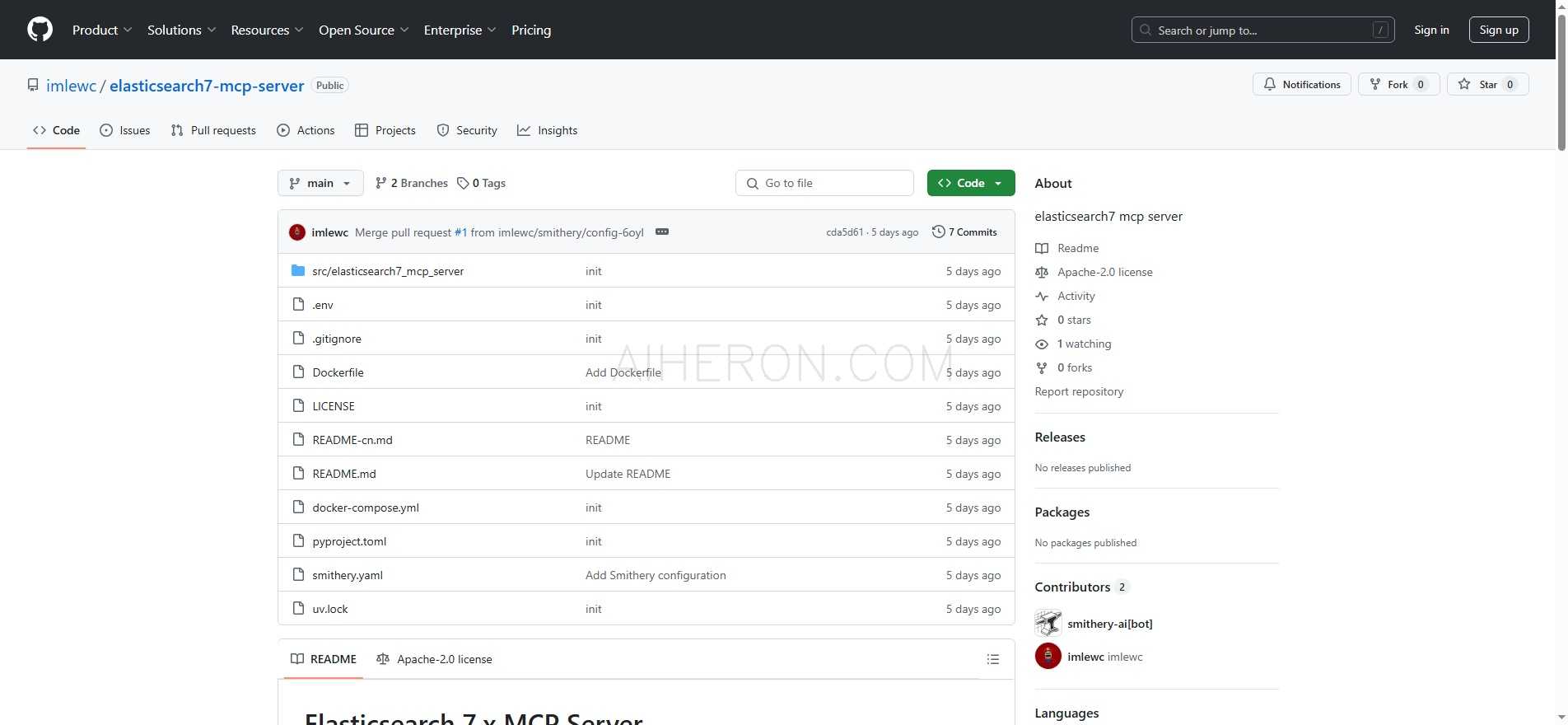Screen dimensions: 1568x725
Task: Open the cda5d61 commit hash link
Action: click(844, 232)
